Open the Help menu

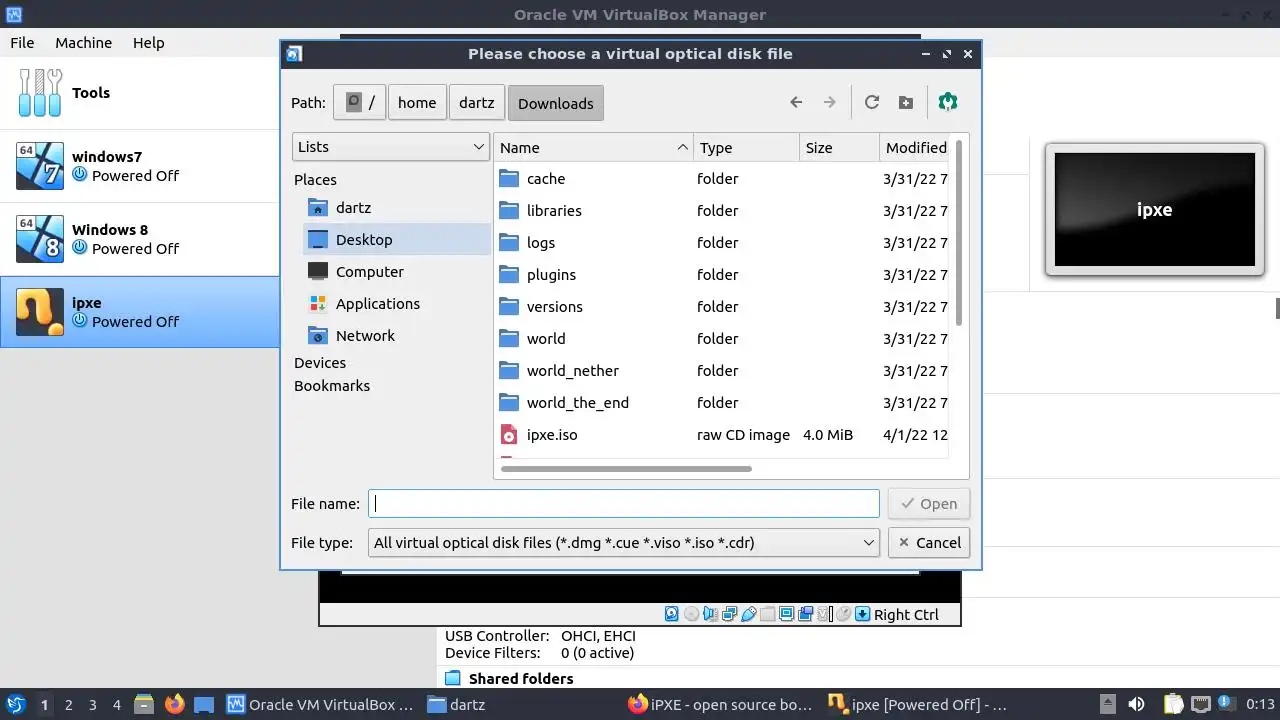pyautogui.click(x=149, y=43)
